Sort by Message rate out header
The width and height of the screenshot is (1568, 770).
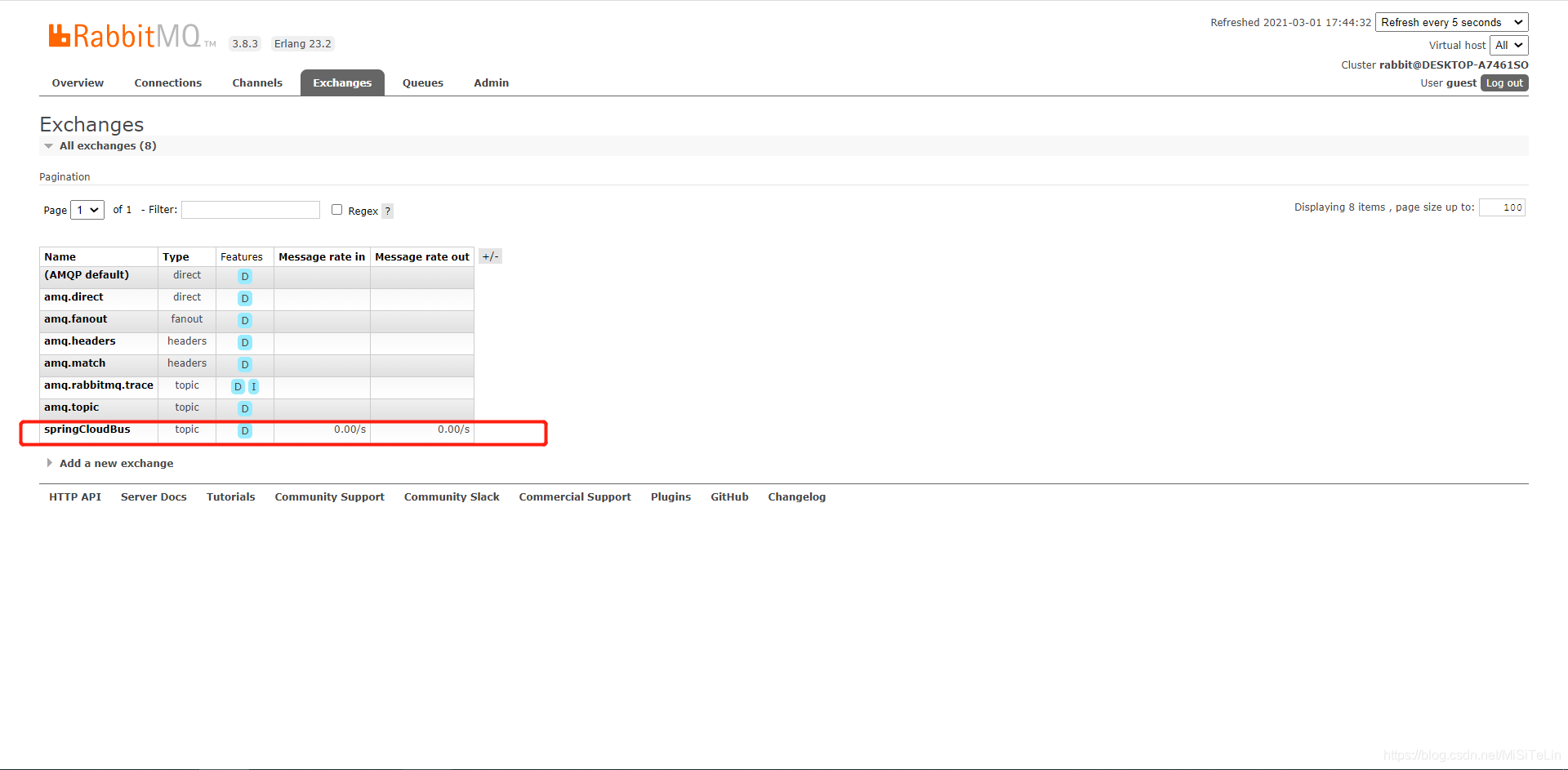pos(422,256)
